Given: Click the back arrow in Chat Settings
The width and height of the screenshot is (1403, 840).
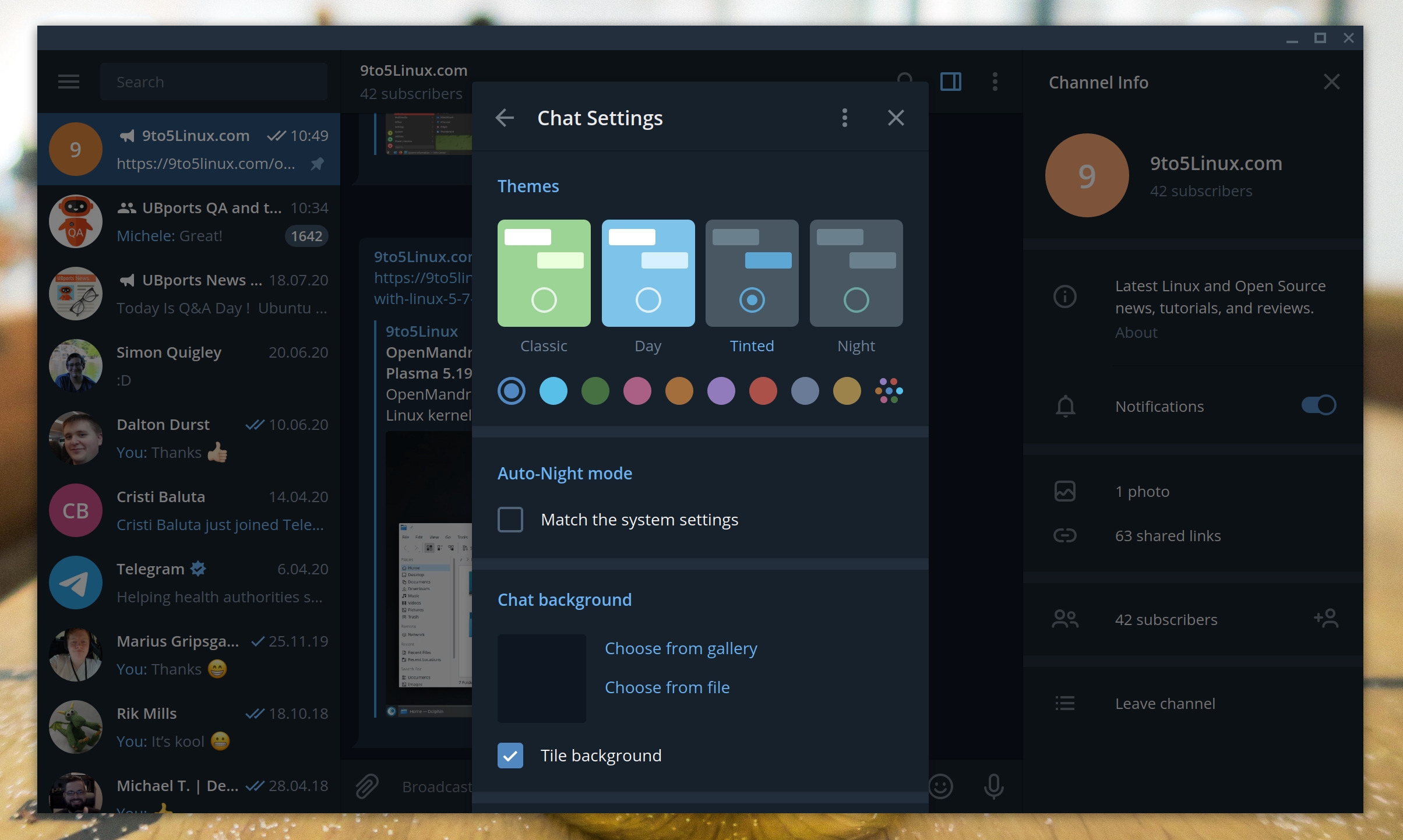Looking at the screenshot, I should click(505, 118).
